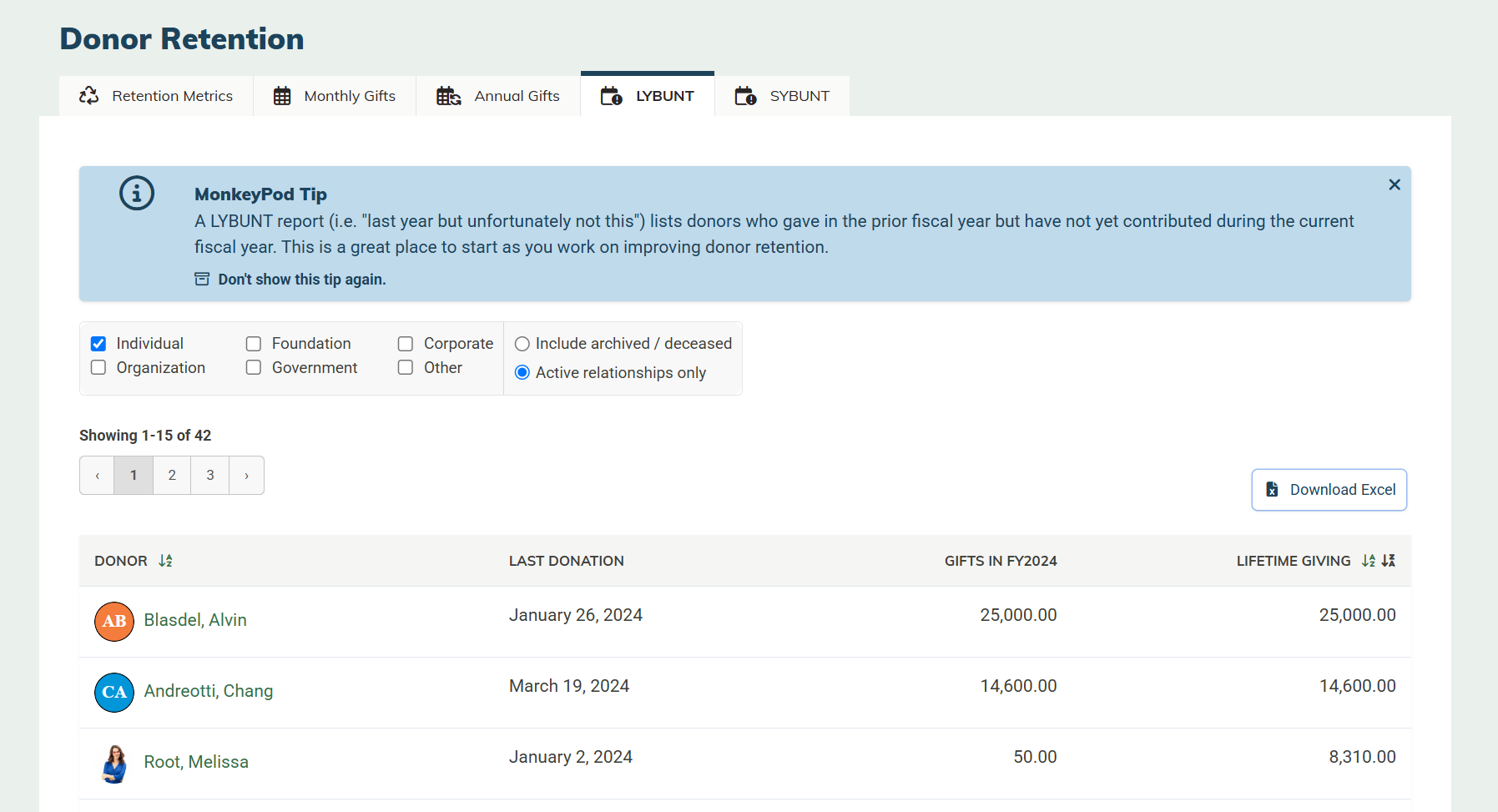Check the Corporate donor type

click(x=406, y=344)
